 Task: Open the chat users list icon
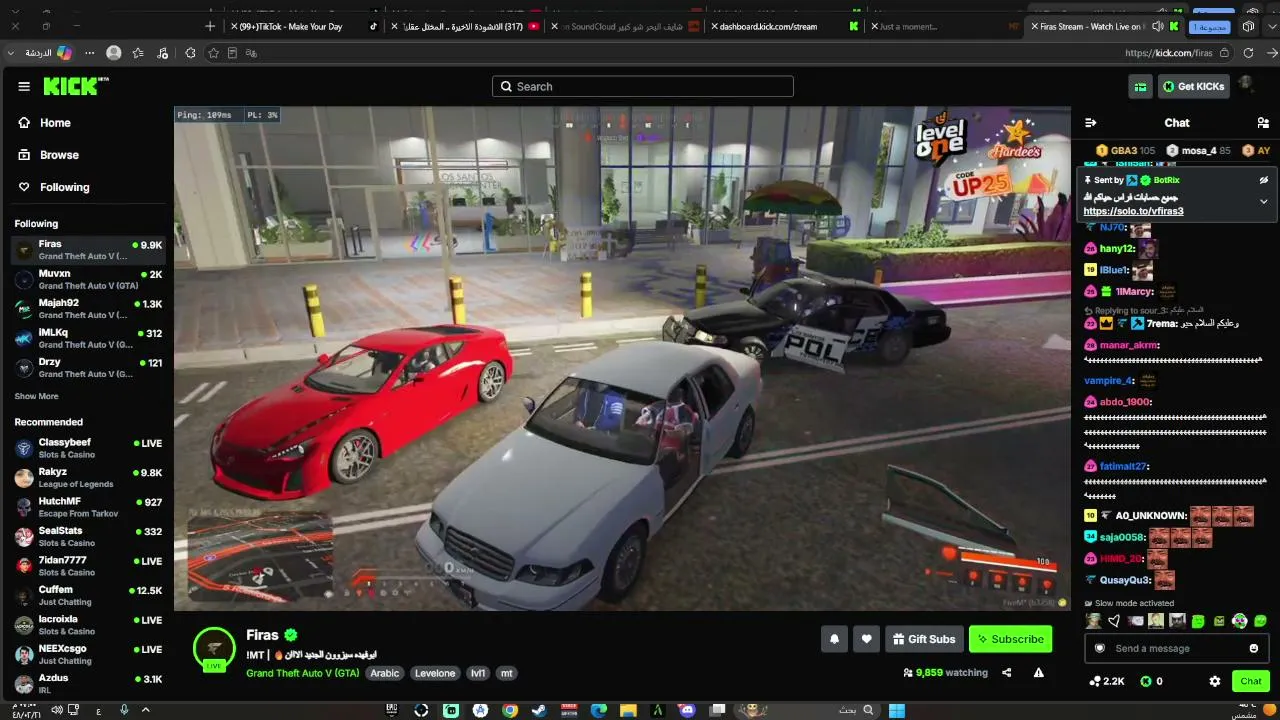click(x=1263, y=123)
